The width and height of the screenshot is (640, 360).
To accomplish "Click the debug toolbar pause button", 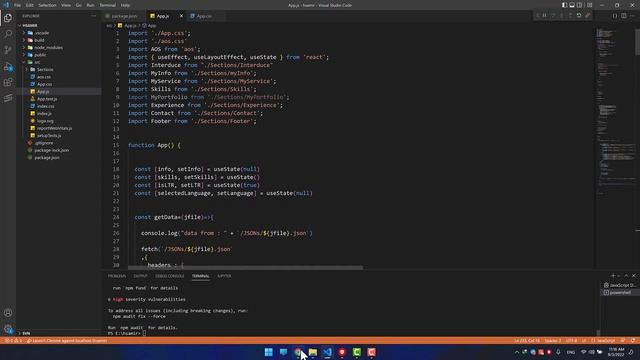I will [x=544, y=16].
